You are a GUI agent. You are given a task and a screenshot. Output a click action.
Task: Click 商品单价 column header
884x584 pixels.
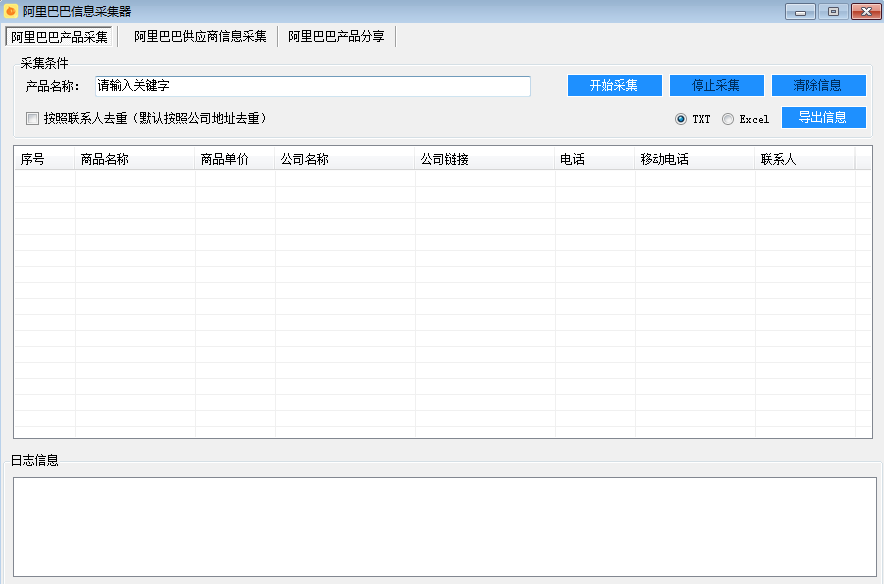235,160
